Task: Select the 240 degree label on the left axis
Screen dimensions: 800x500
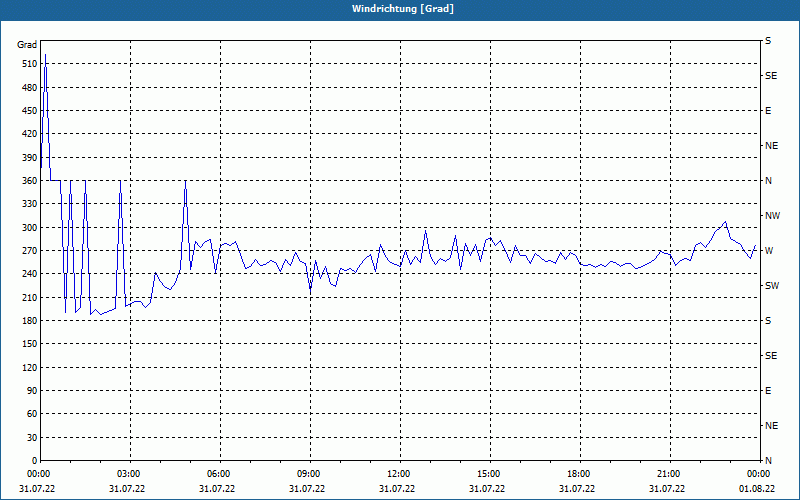Action: [30, 274]
